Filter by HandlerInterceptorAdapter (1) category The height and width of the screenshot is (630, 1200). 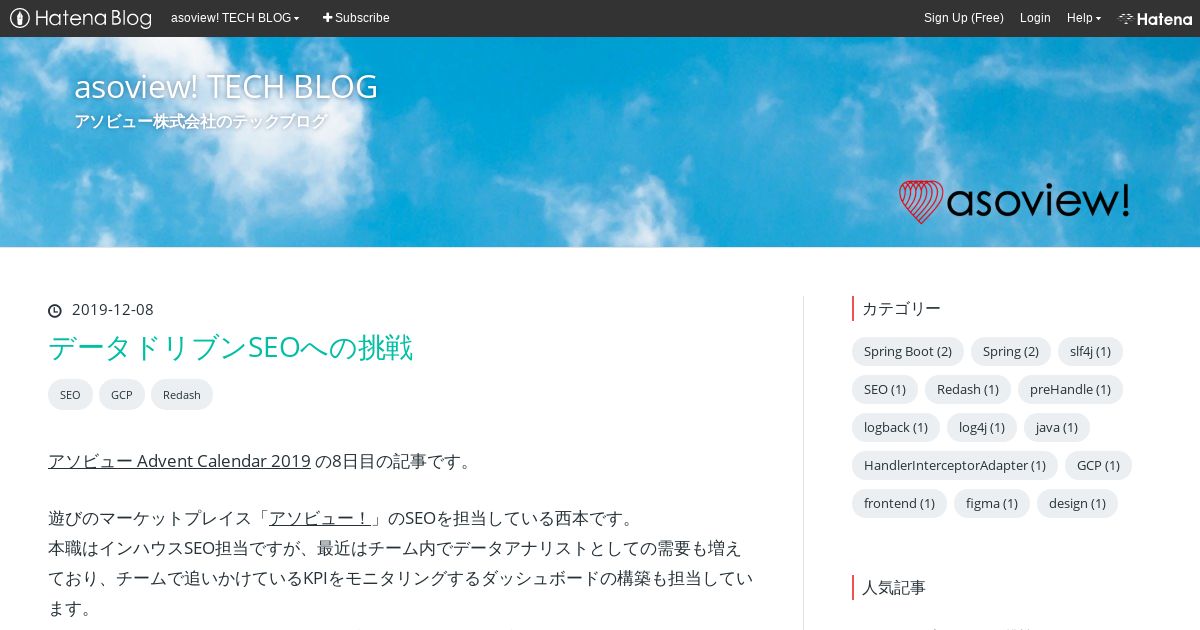(955, 465)
